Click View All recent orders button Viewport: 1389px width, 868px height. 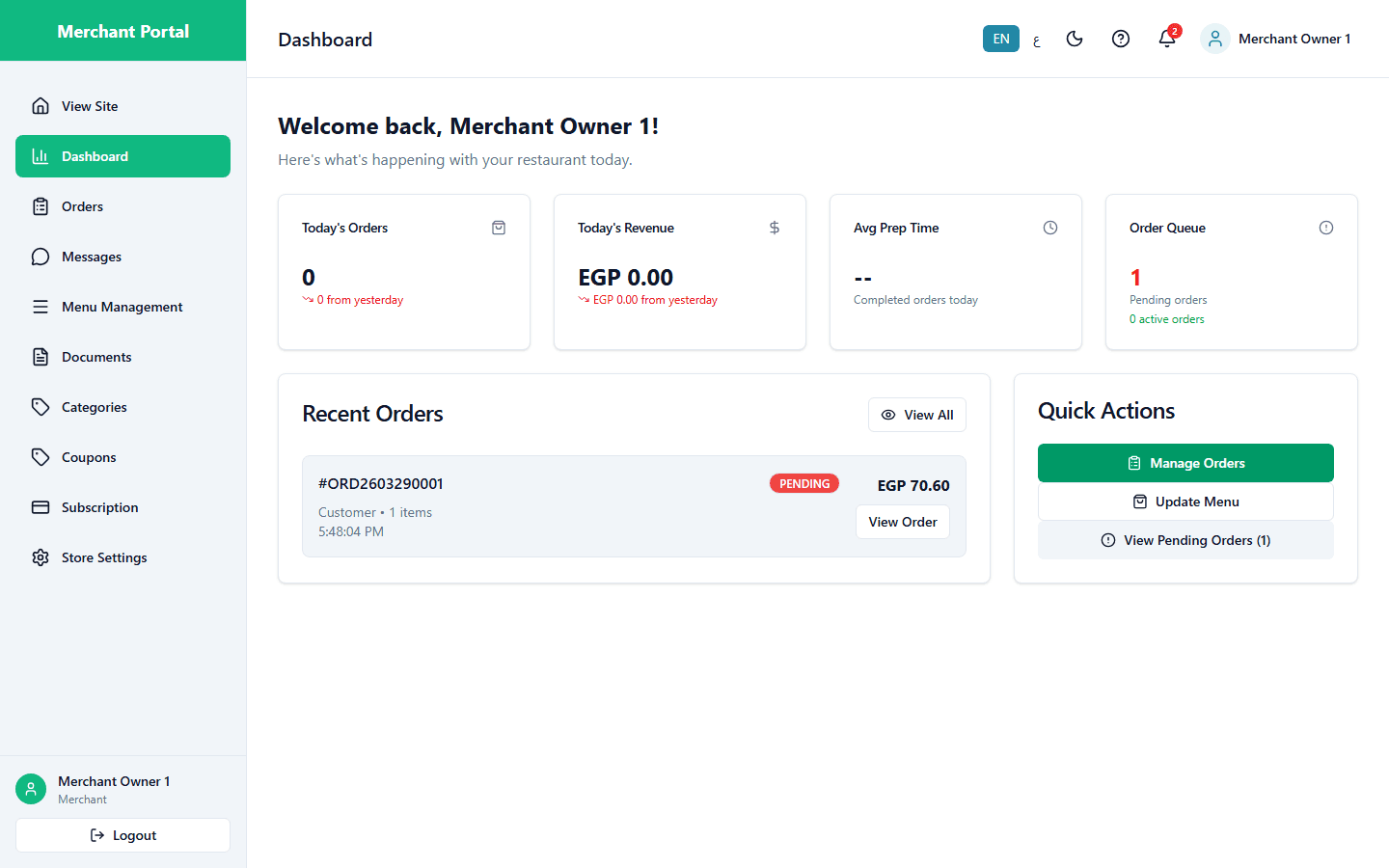[917, 415]
